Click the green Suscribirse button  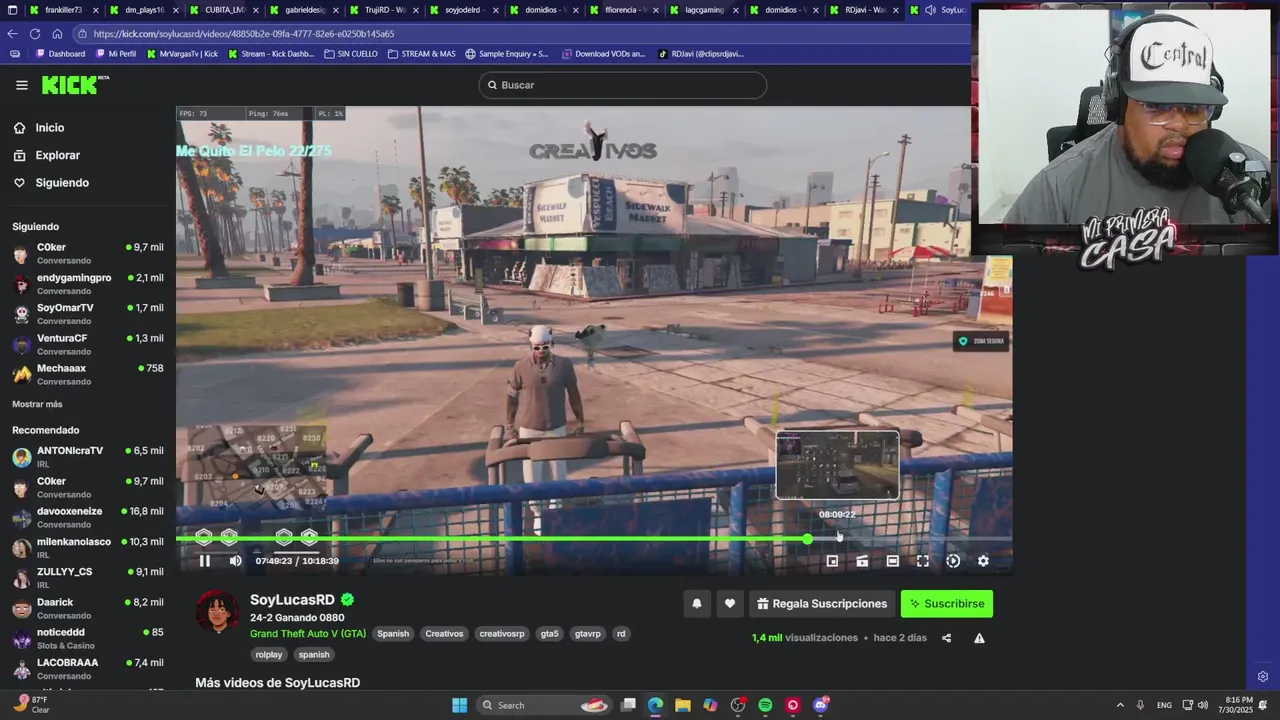[946, 604]
